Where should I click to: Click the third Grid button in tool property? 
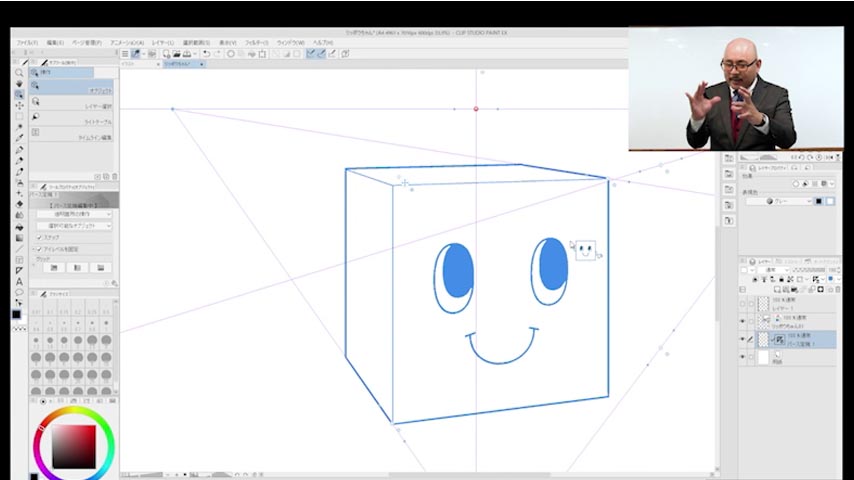(101, 268)
